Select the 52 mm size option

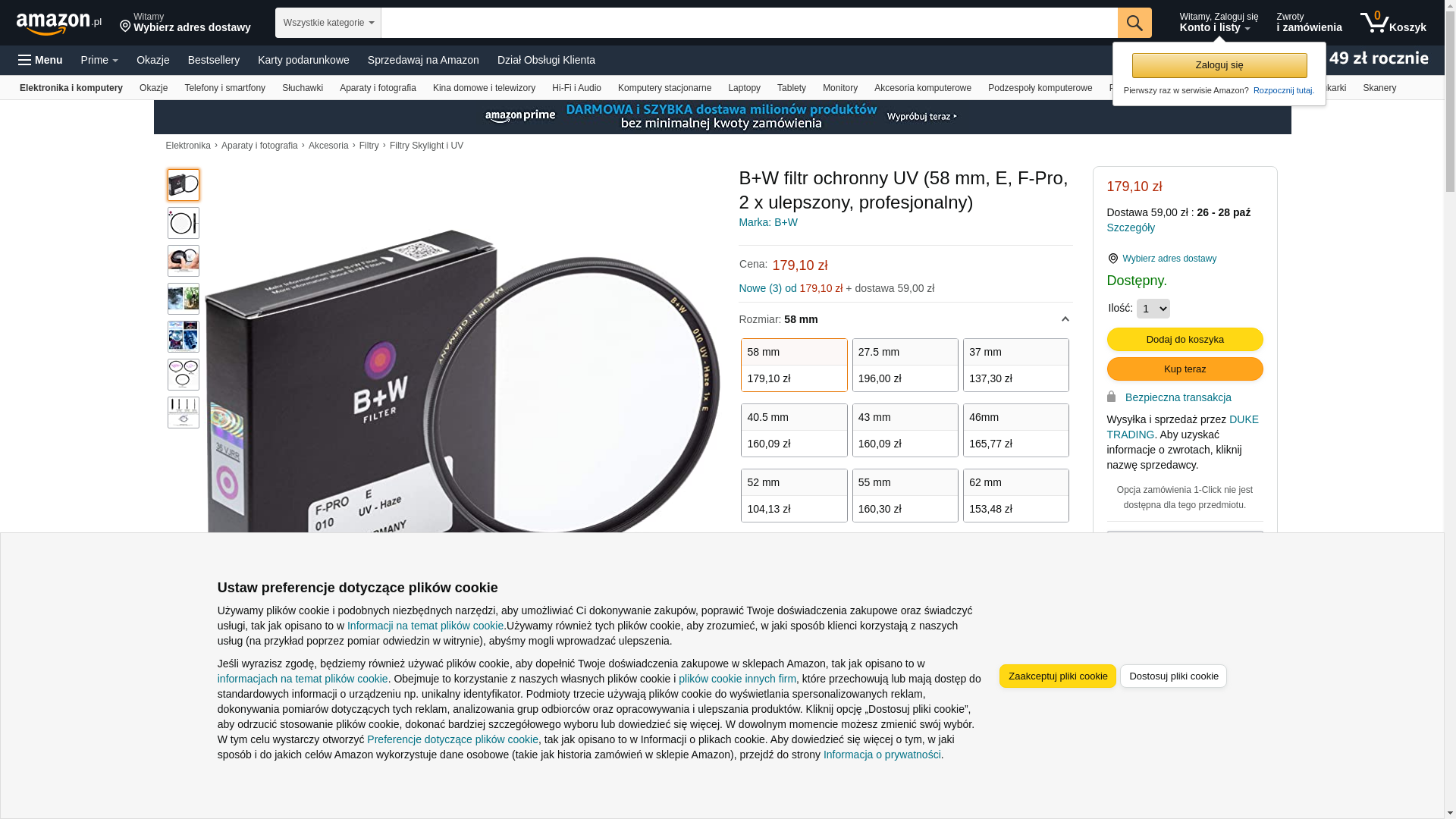click(x=794, y=495)
